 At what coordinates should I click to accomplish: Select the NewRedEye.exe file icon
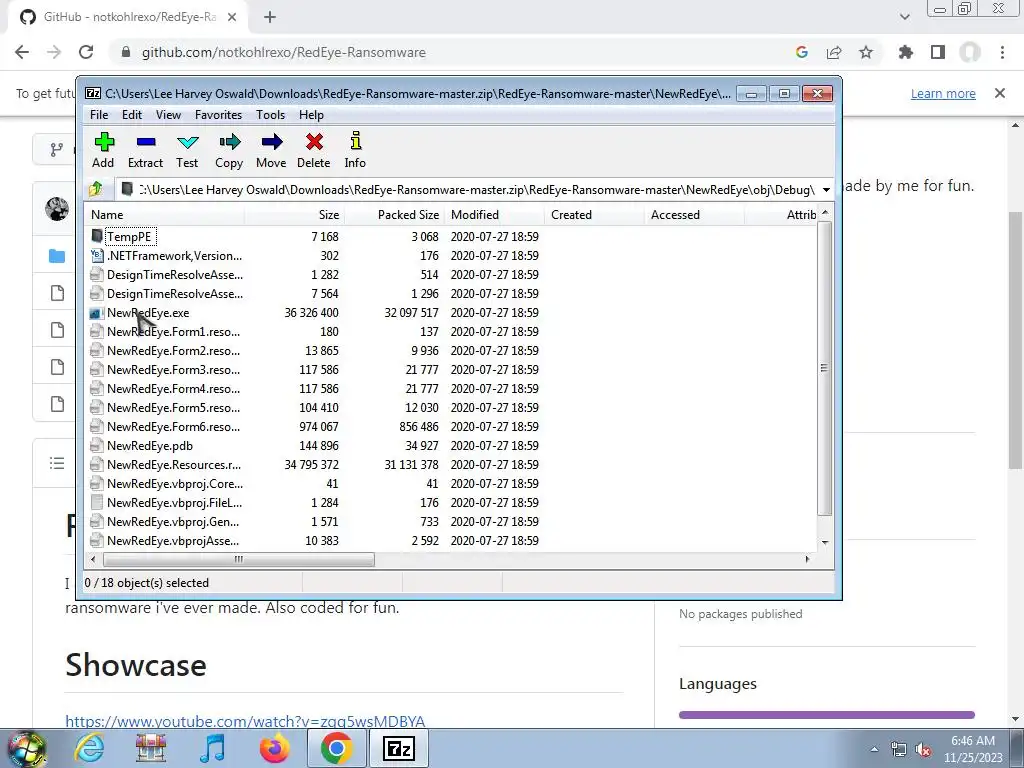coord(97,313)
